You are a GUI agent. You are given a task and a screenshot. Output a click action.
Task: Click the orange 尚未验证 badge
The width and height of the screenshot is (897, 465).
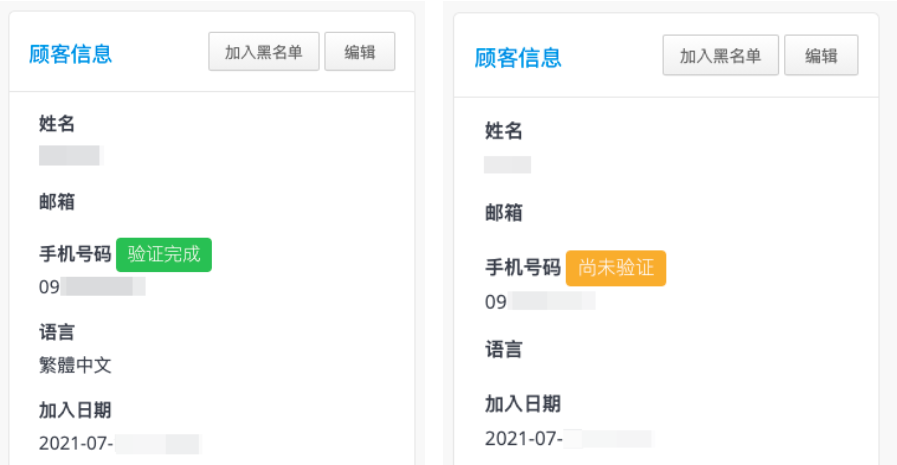pos(616,268)
